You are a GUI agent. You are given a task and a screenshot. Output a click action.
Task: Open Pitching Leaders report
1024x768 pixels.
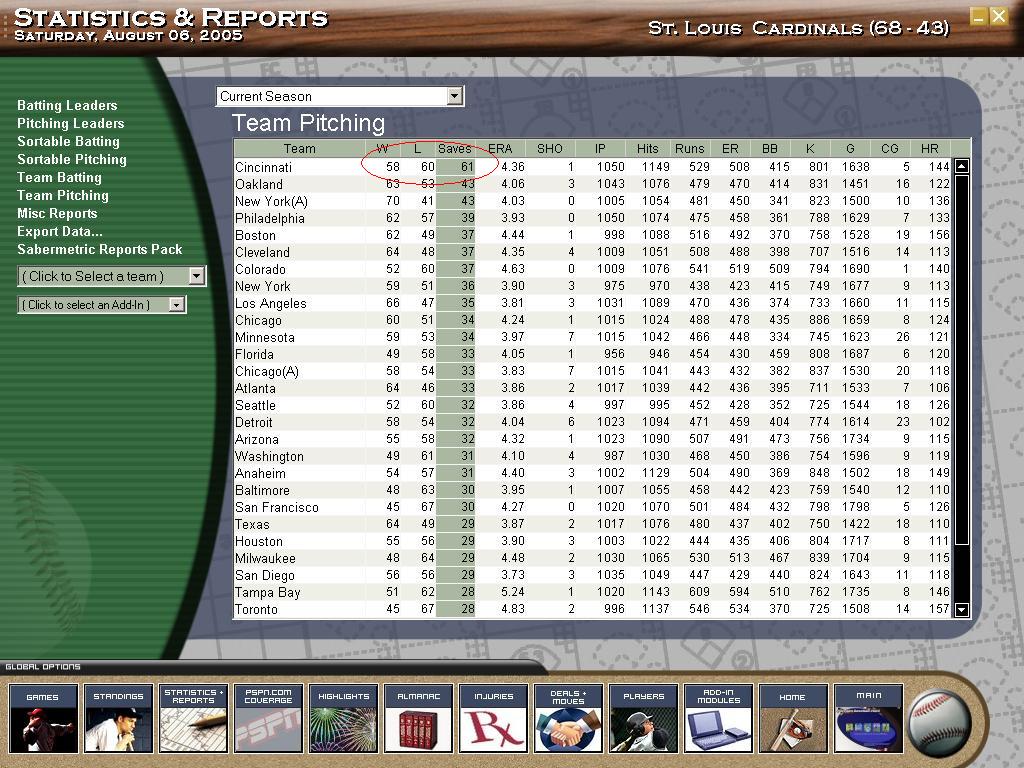point(71,123)
